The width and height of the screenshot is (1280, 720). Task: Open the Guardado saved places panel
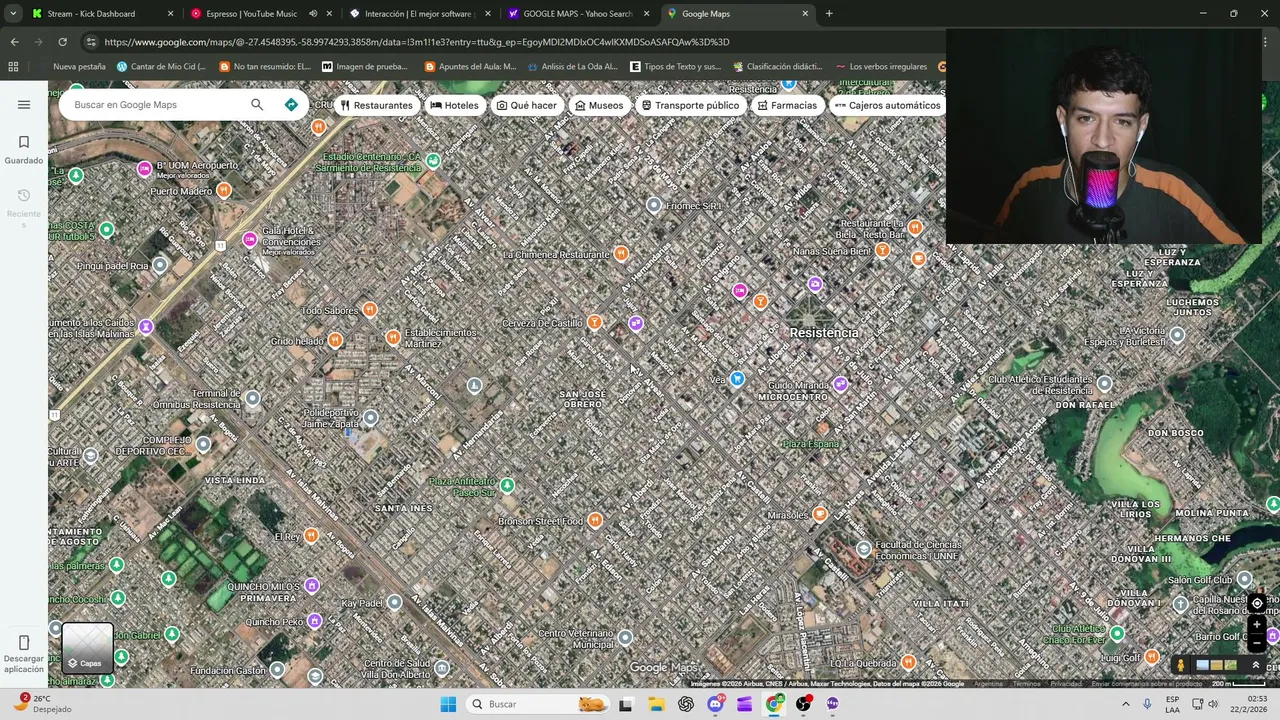(x=24, y=149)
